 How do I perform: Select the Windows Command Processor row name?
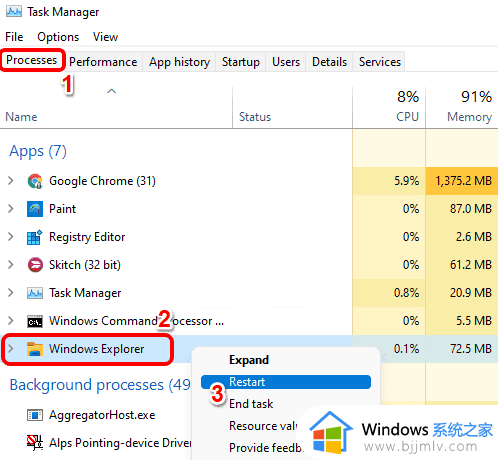pyautogui.click(x=136, y=321)
